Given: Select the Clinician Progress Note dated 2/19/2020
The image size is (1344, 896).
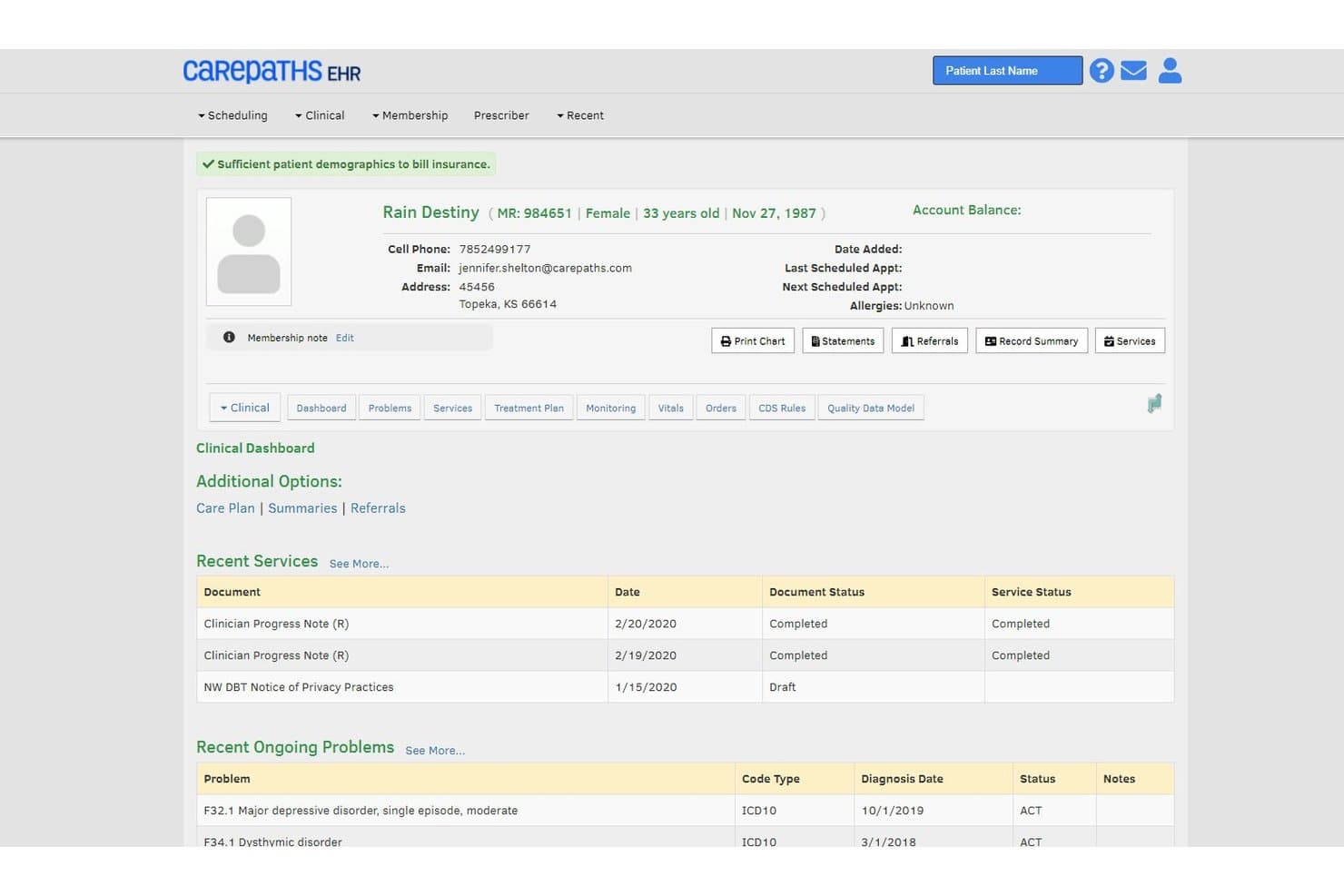Looking at the screenshot, I should point(685,655).
